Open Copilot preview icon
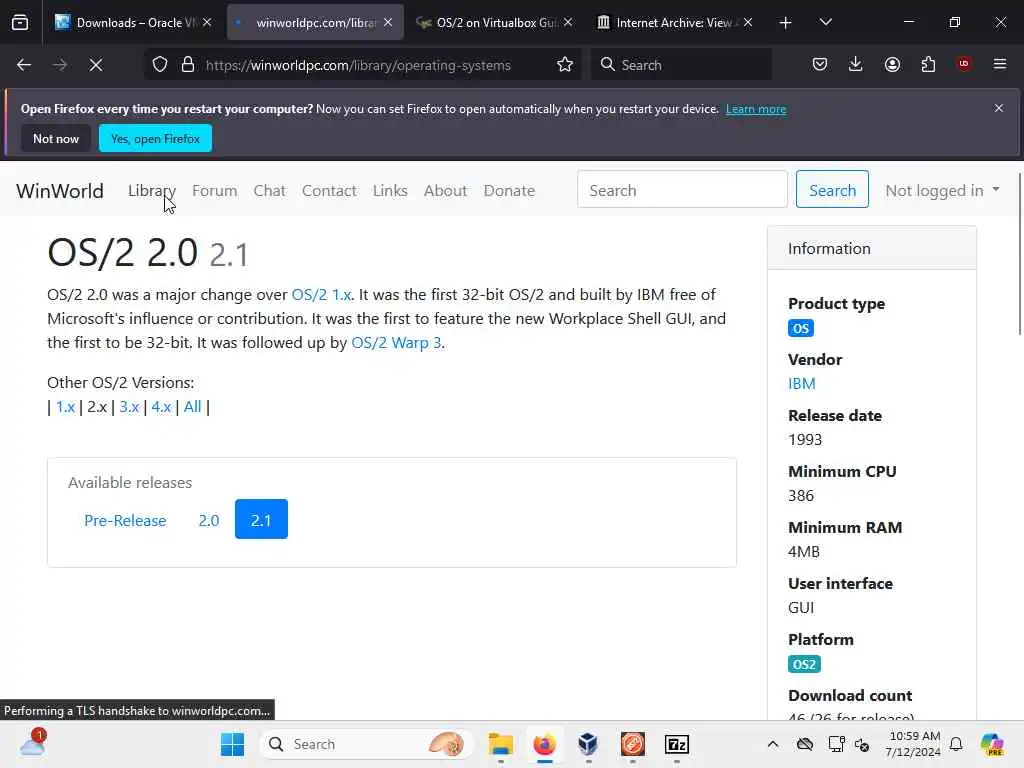The height and width of the screenshot is (768, 1024). click(x=992, y=744)
